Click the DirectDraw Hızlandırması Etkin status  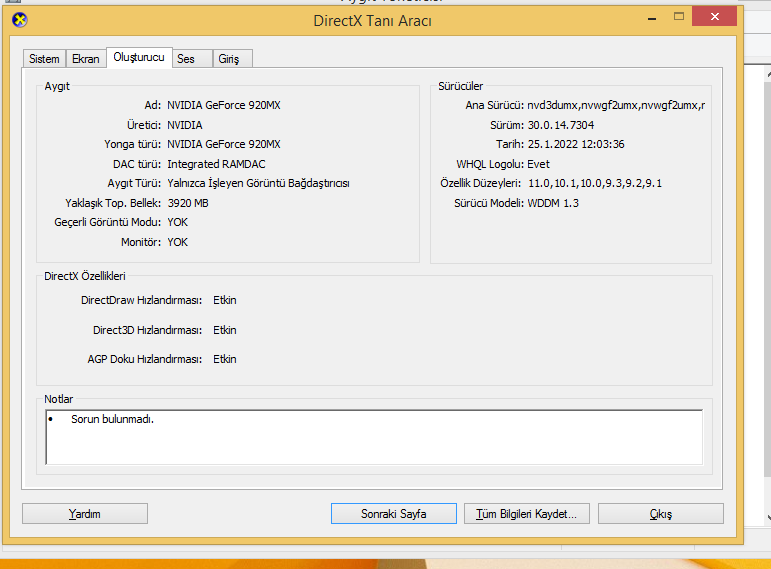coord(225,300)
